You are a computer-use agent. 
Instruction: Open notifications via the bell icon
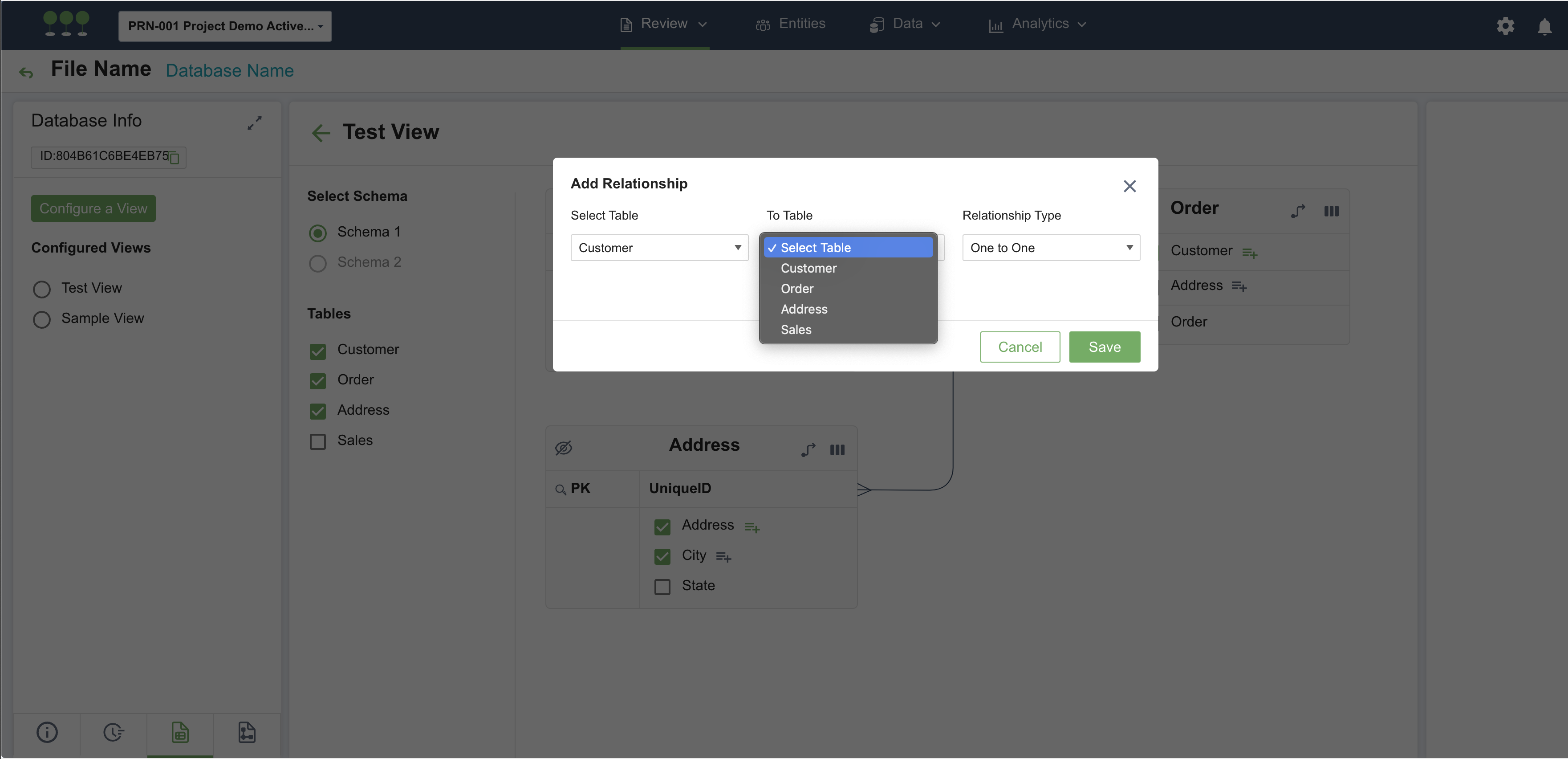click(x=1545, y=25)
